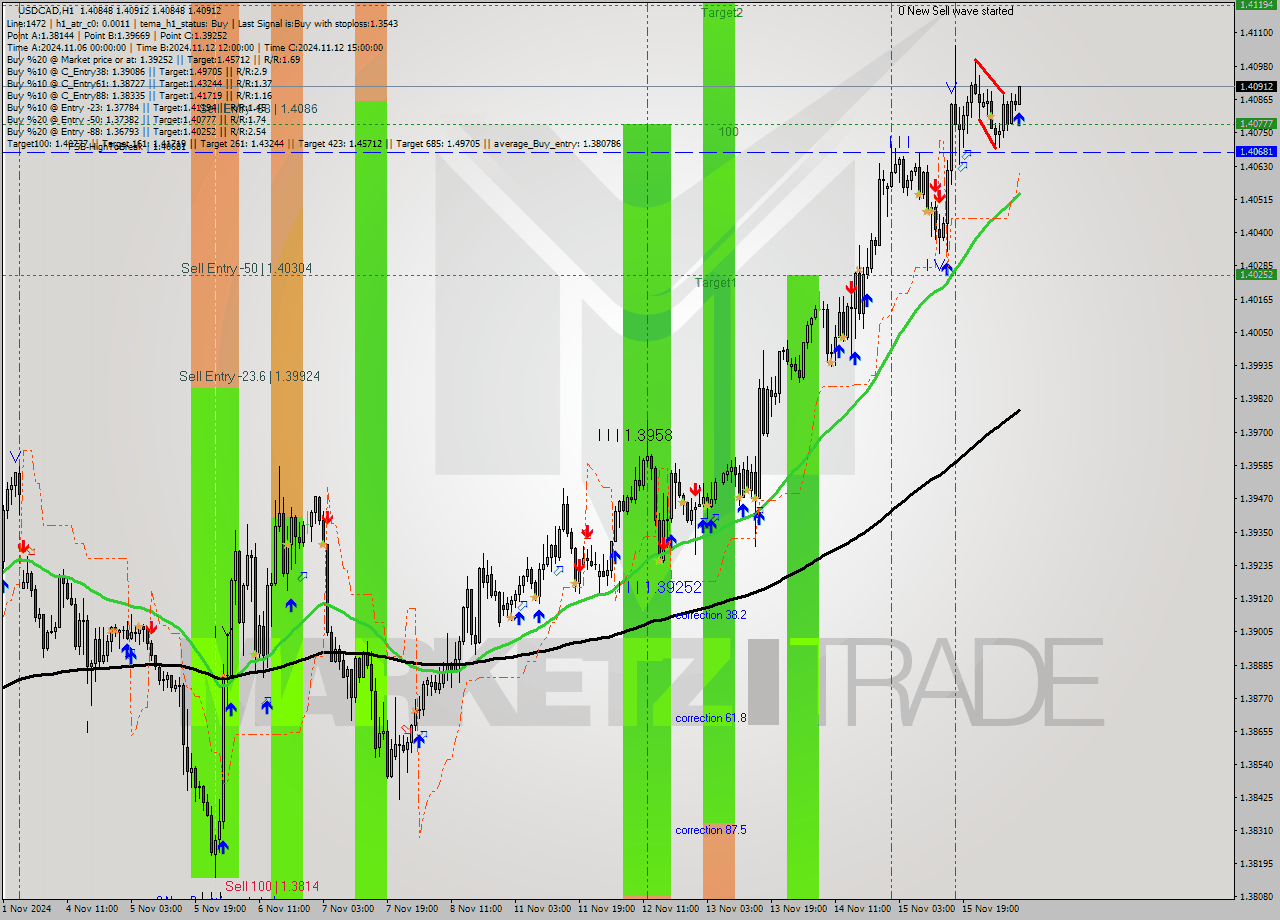
Task: Click the green price tag 1.41194
Action: (1256, 4)
